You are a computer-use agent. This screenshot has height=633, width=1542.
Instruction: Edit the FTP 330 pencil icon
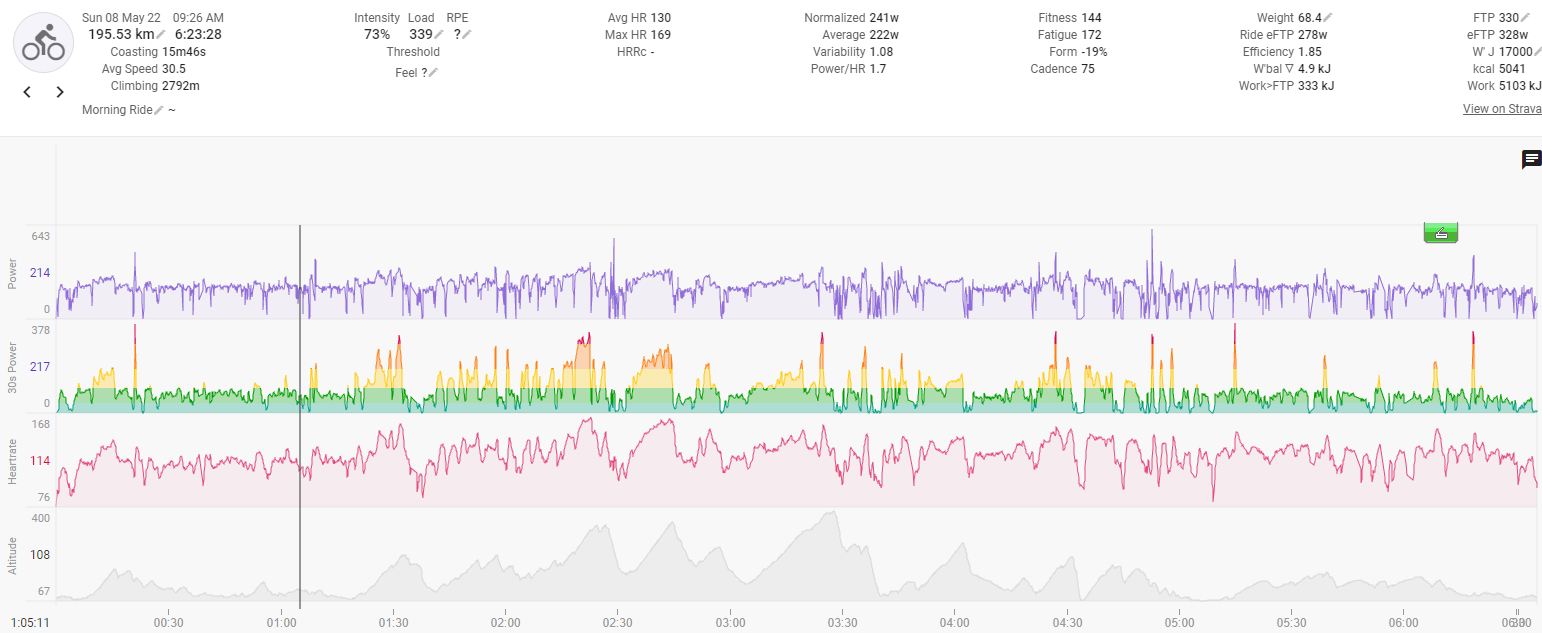[1526, 18]
